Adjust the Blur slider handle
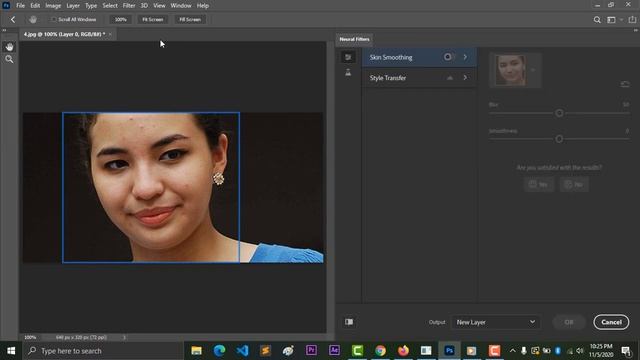The width and height of the screenshot is (640, 360). click(x=559, y=113)
